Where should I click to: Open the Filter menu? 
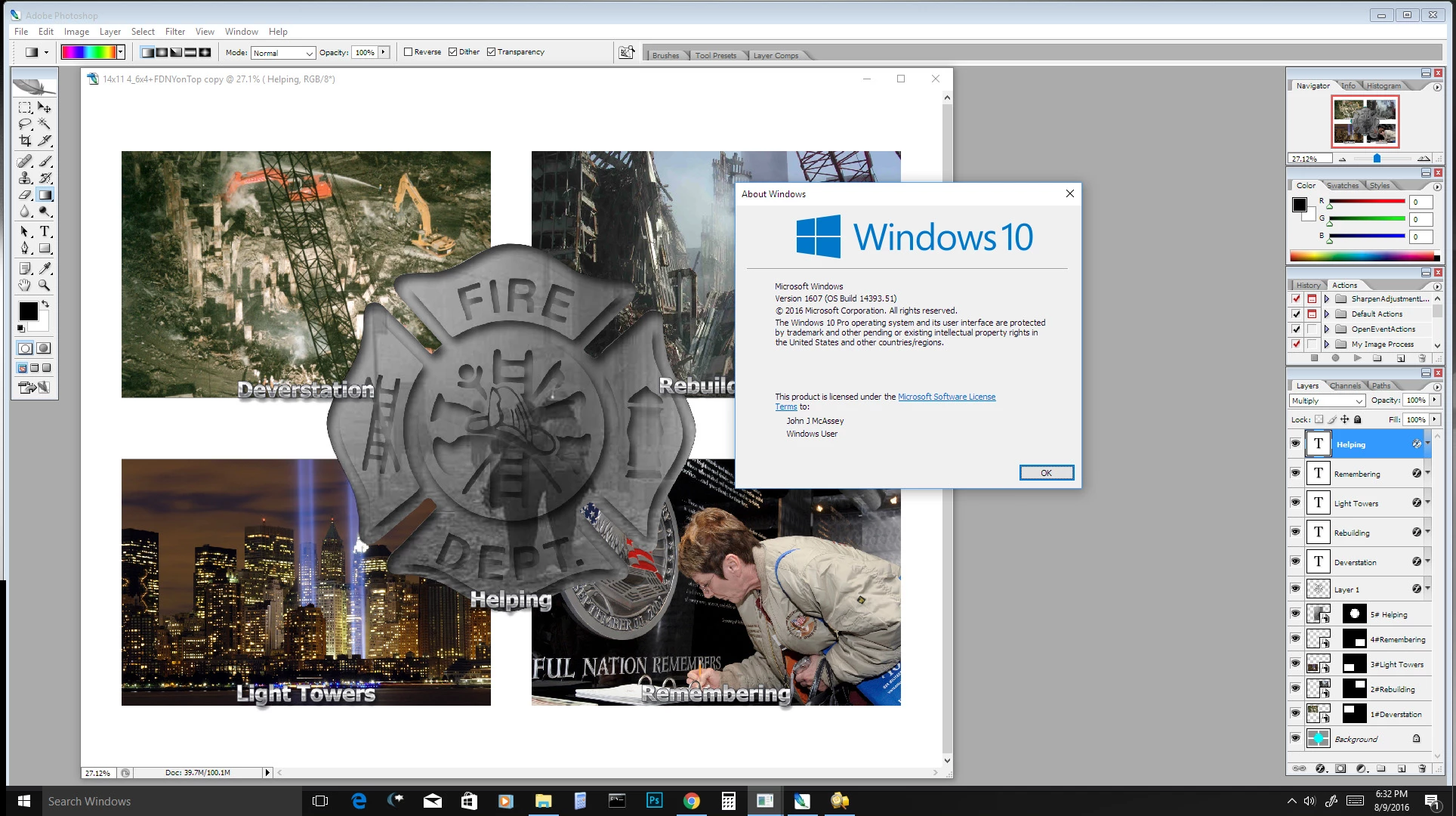[175, 32]
